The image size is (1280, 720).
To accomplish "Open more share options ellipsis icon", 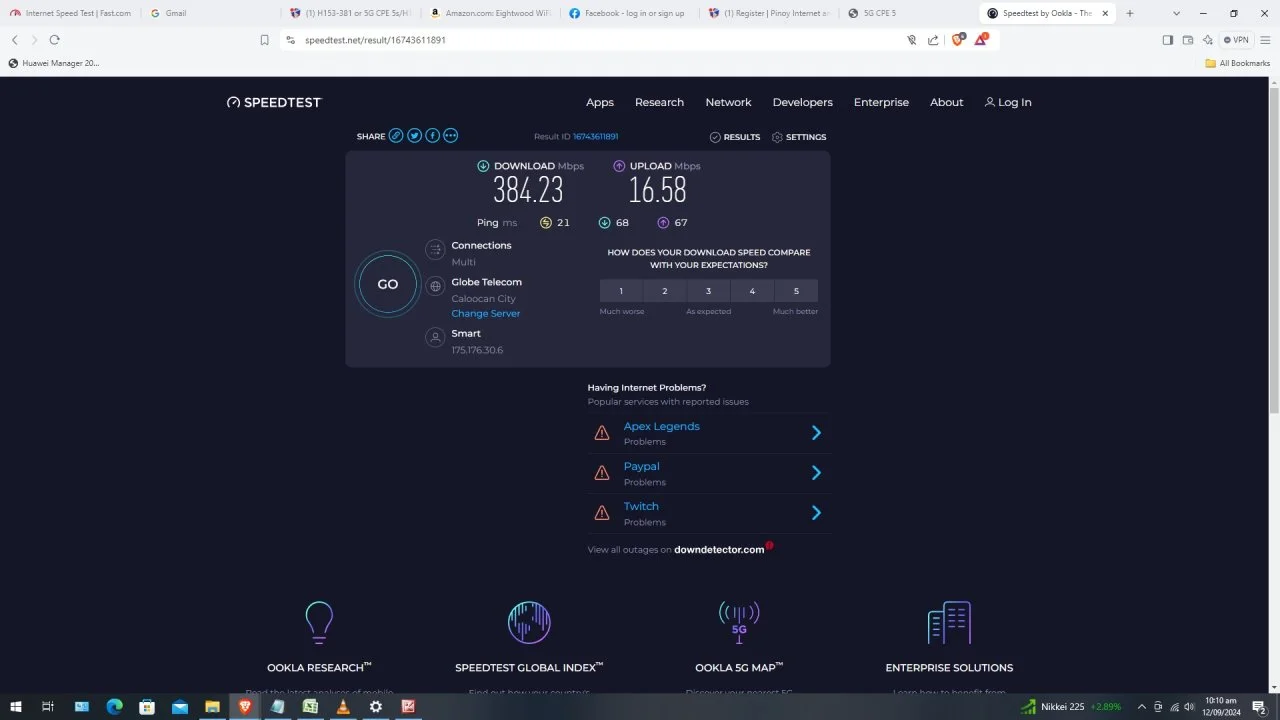I will tap(450, 136).
